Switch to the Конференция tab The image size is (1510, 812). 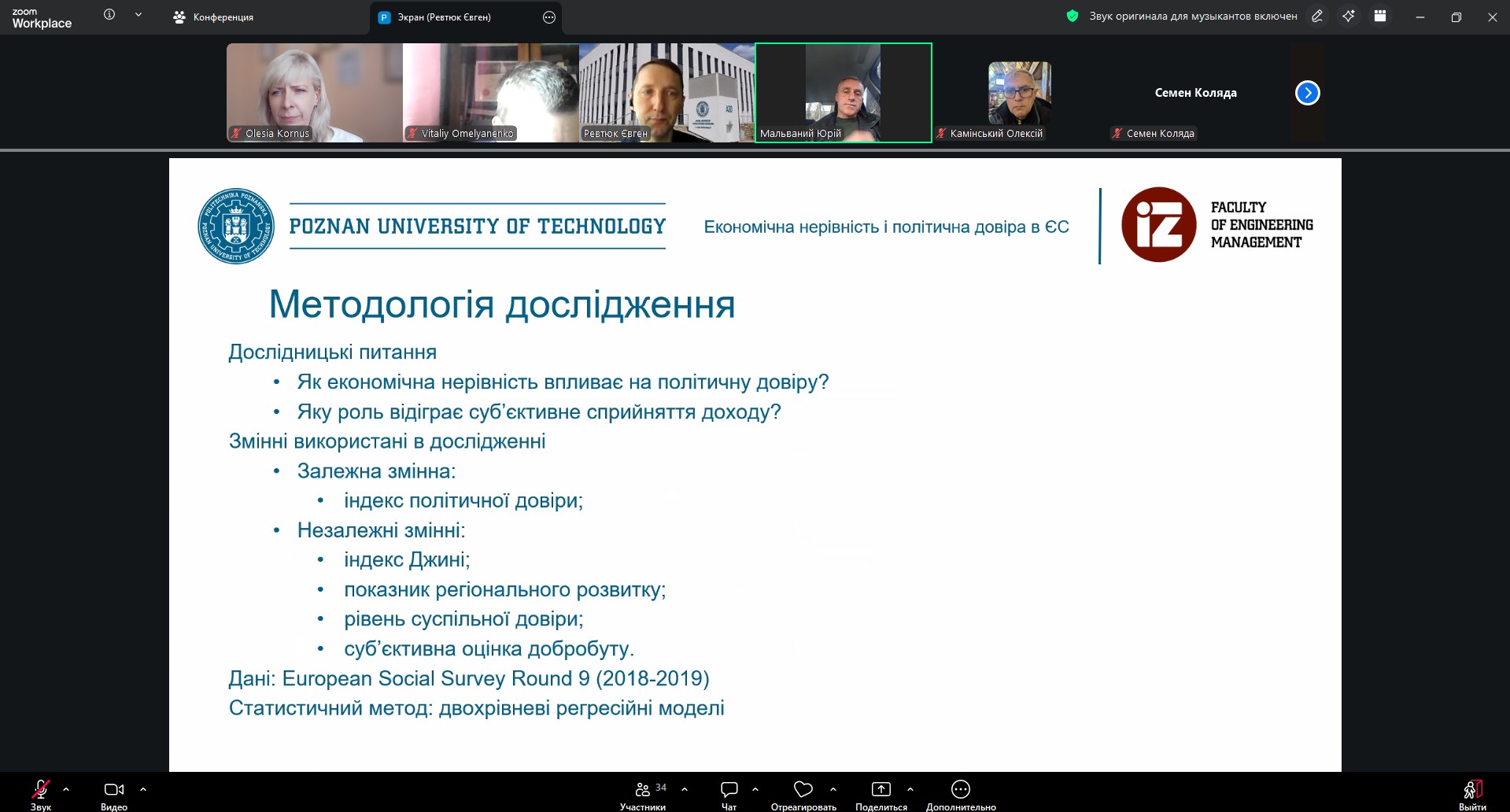[213, 17]
